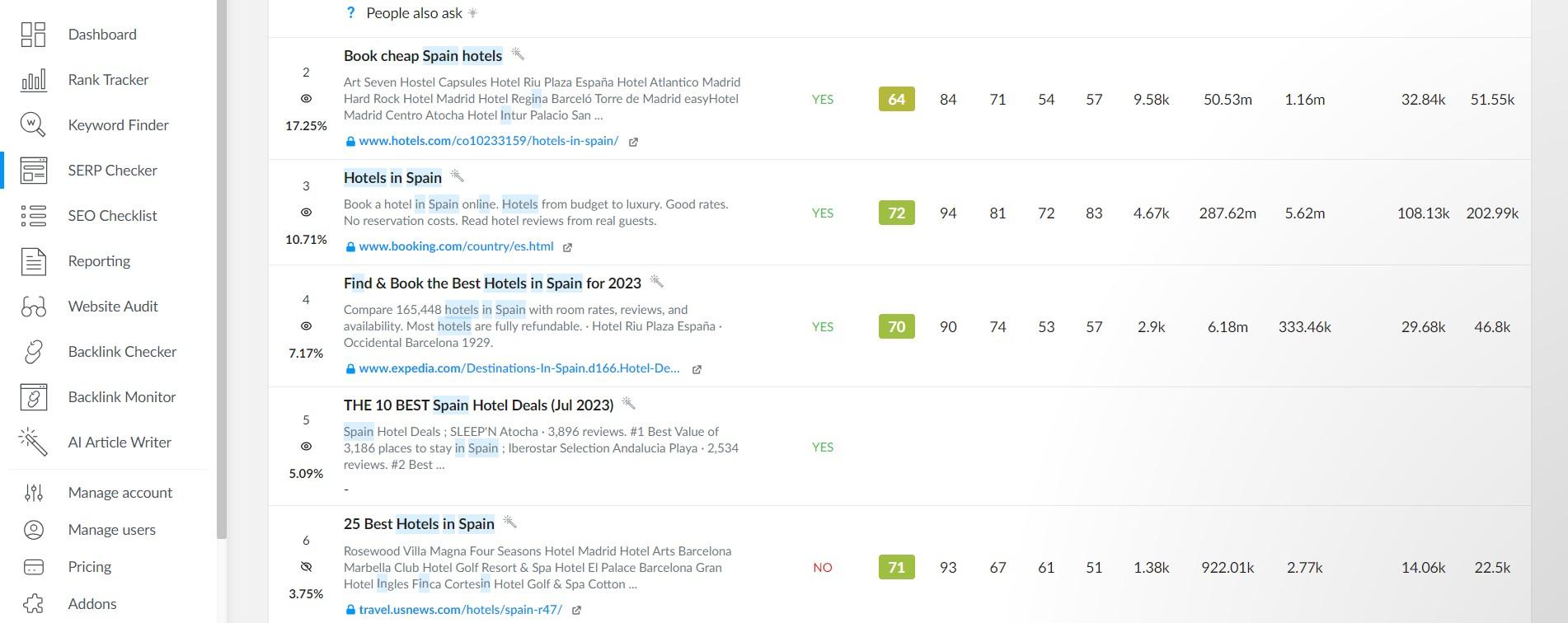Click the Keyword Finder magnifier icon
The width and height of the screenshot is (1568, 623).
pyautogui.click(x=33, y=125)
